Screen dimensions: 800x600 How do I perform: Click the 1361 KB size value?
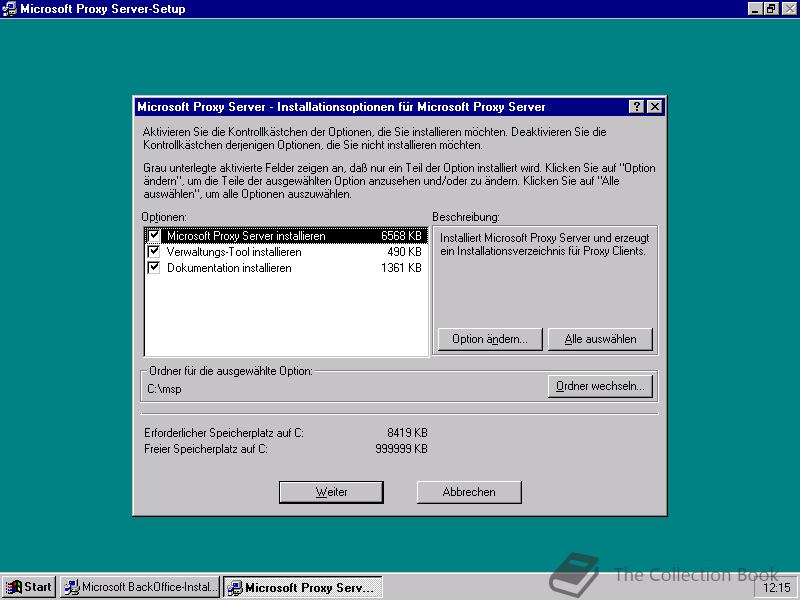coord(401,268)
